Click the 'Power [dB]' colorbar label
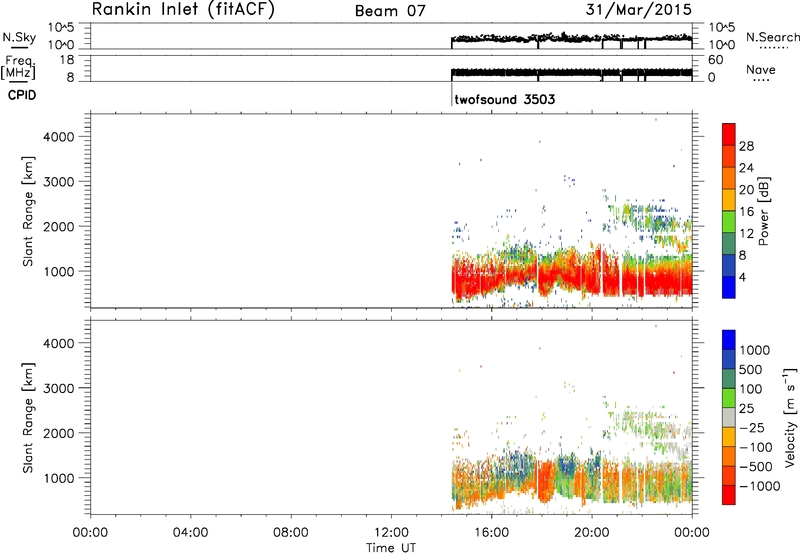Screen dimensions: 800x554 coord(763,211)
